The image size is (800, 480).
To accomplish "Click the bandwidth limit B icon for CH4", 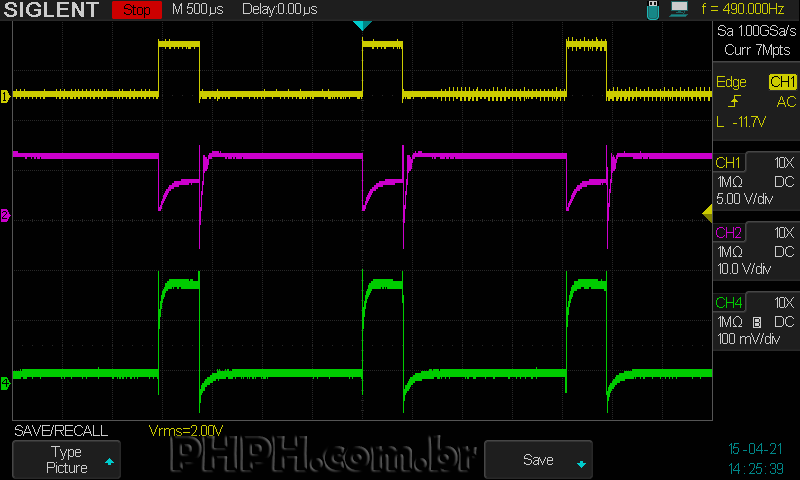I will click(757, 322).
